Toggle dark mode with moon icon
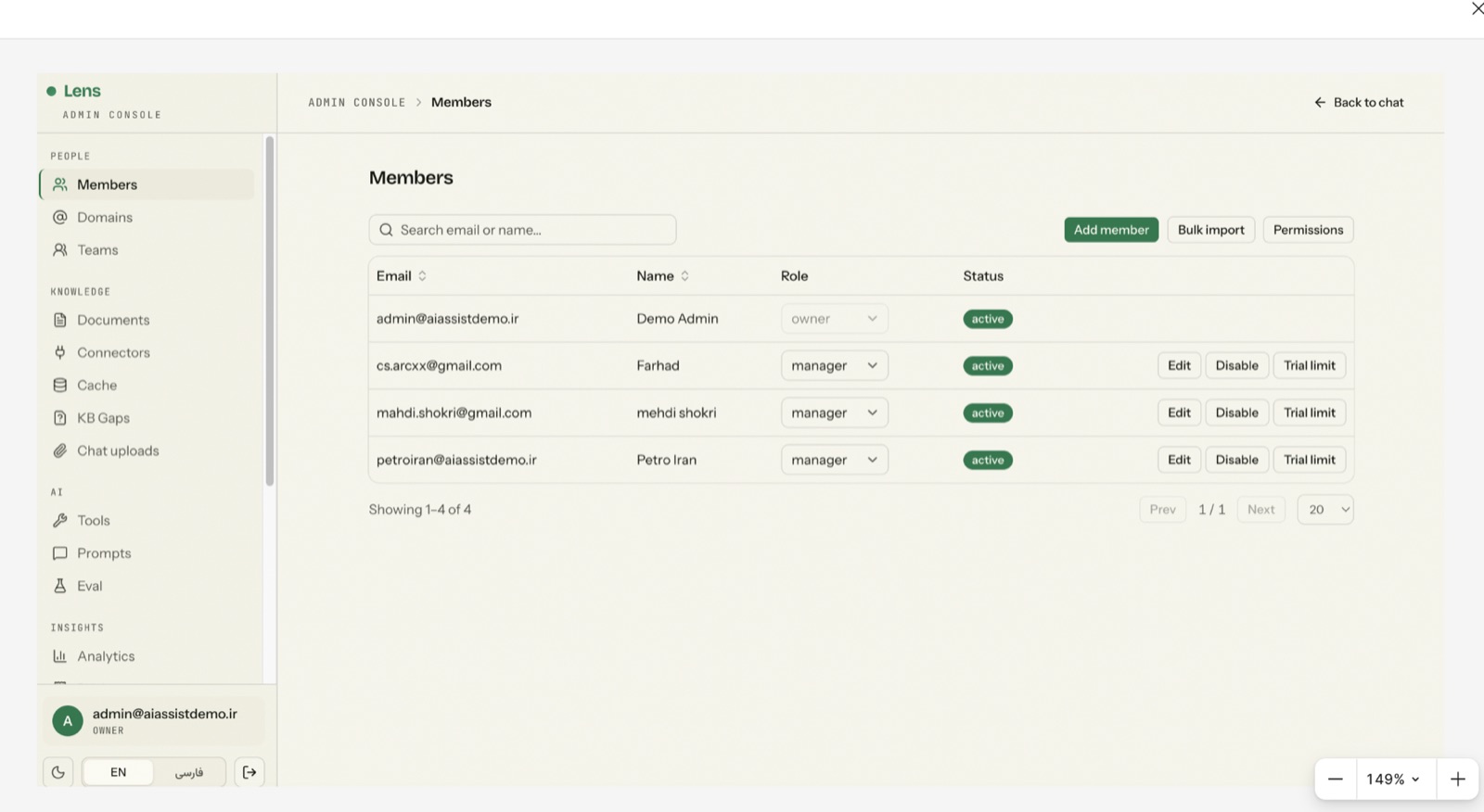The image size is (1484, 812). pos(58,772)
